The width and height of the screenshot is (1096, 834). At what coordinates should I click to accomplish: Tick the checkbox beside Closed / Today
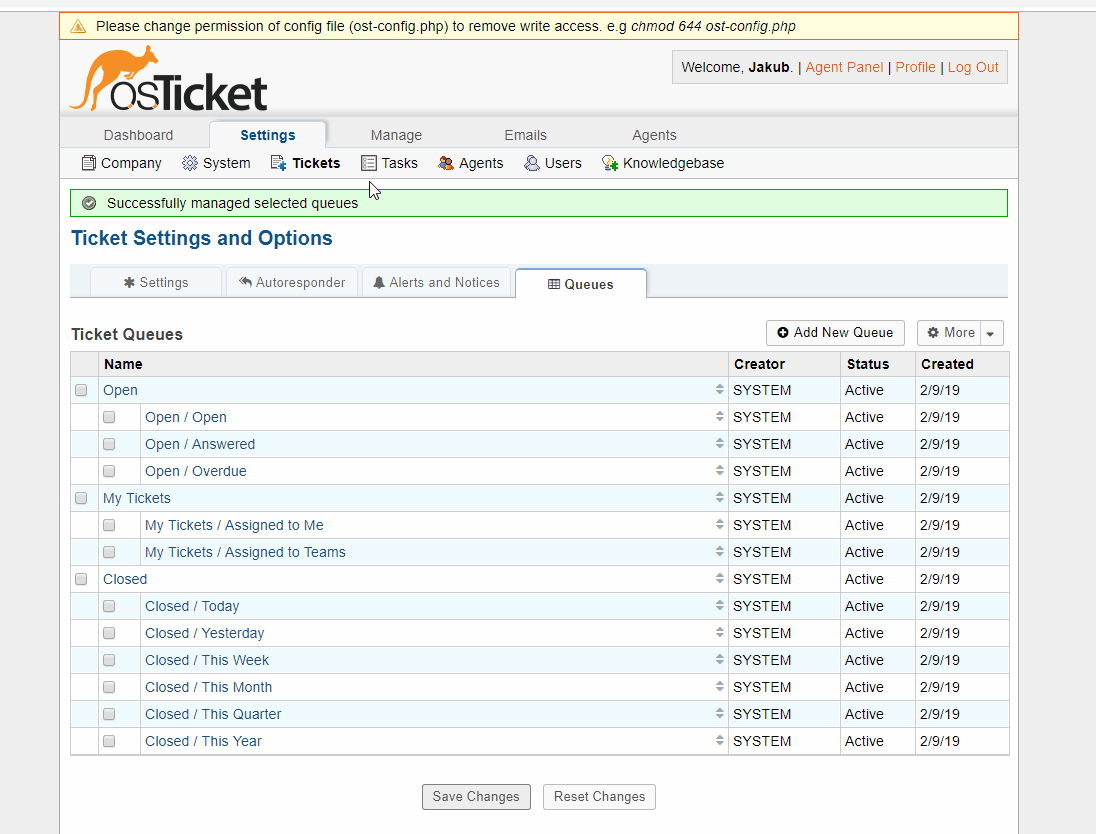(108, 605)
